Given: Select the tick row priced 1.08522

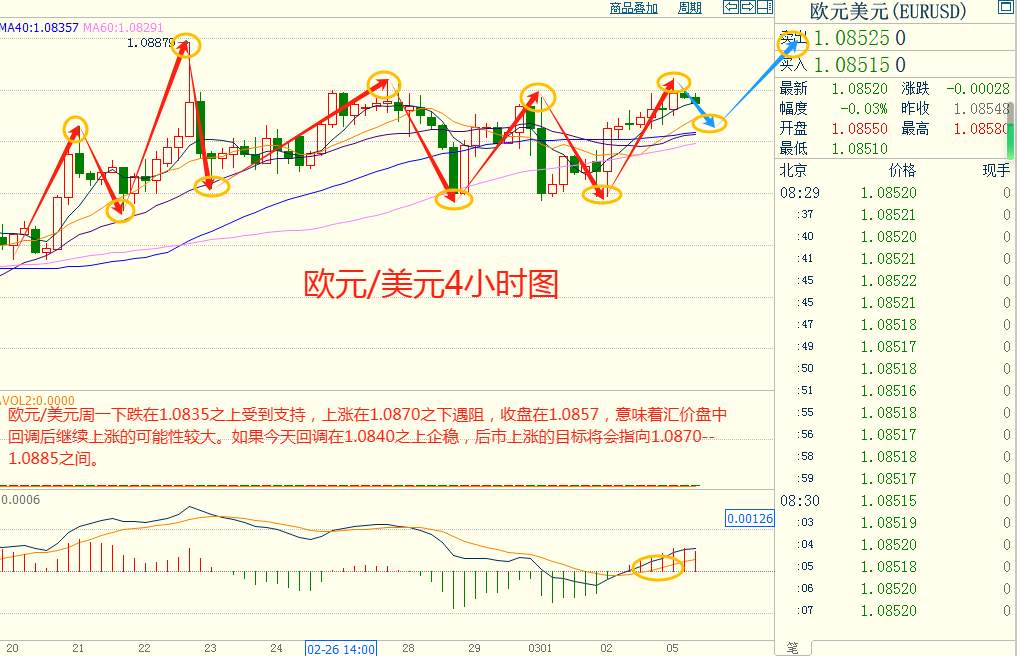Looking at the screenshot, I should coord(895,281).
